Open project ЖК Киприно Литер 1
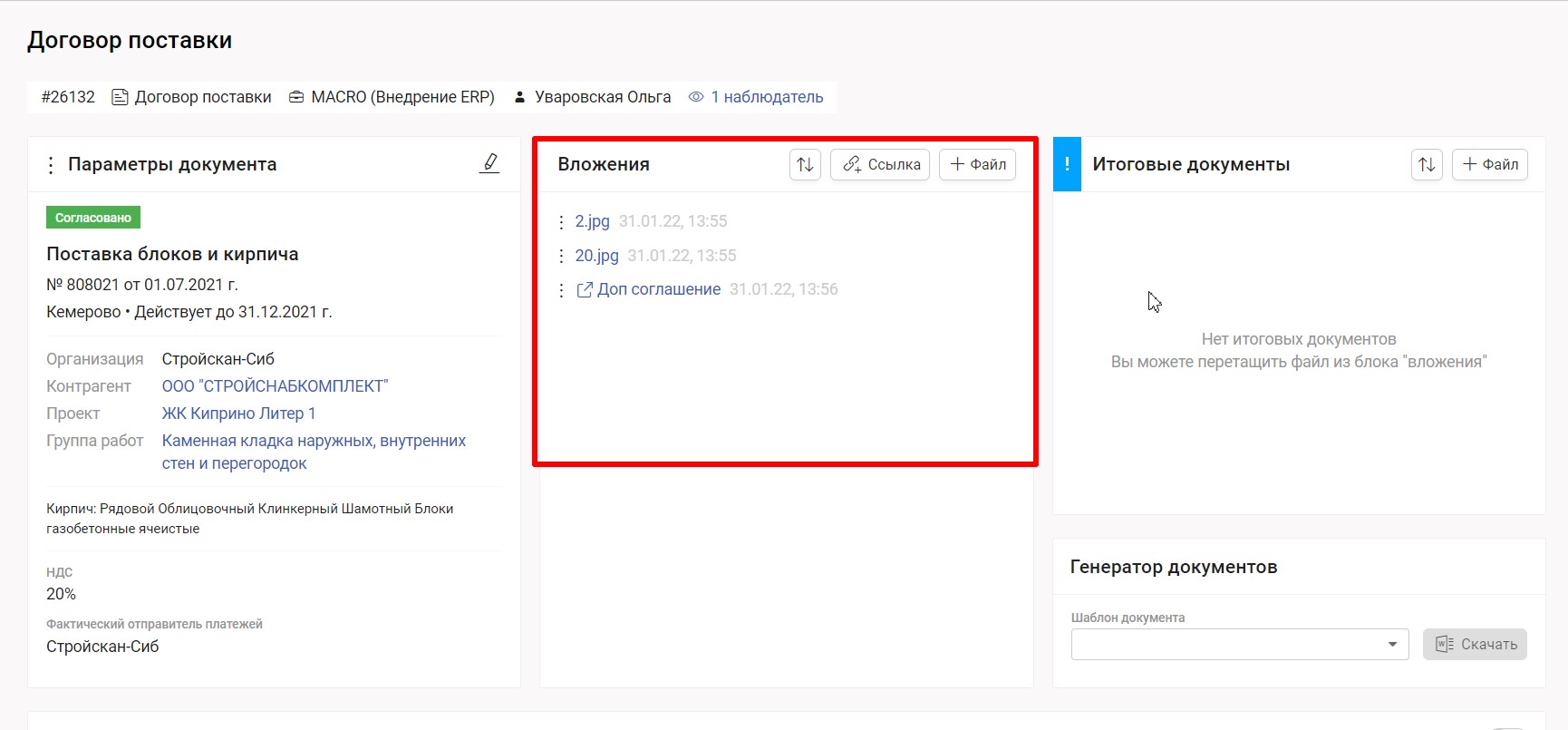The width and height of the screenshot is (1568, 730). (238, 414)
